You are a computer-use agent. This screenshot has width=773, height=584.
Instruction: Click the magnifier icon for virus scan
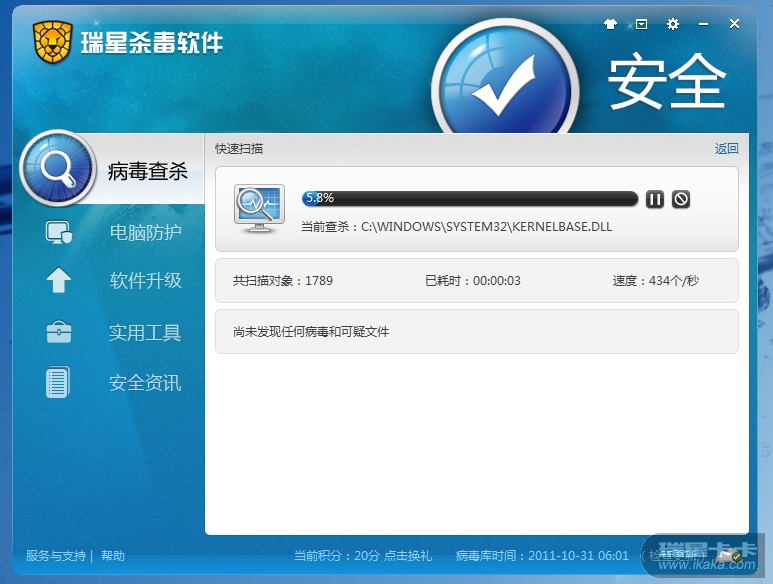[58, 168]
